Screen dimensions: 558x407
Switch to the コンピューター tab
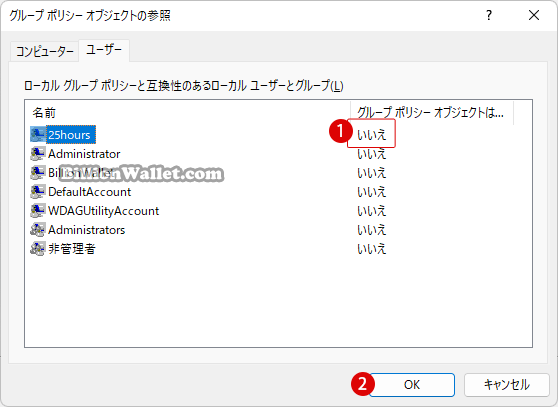[44, 52]
